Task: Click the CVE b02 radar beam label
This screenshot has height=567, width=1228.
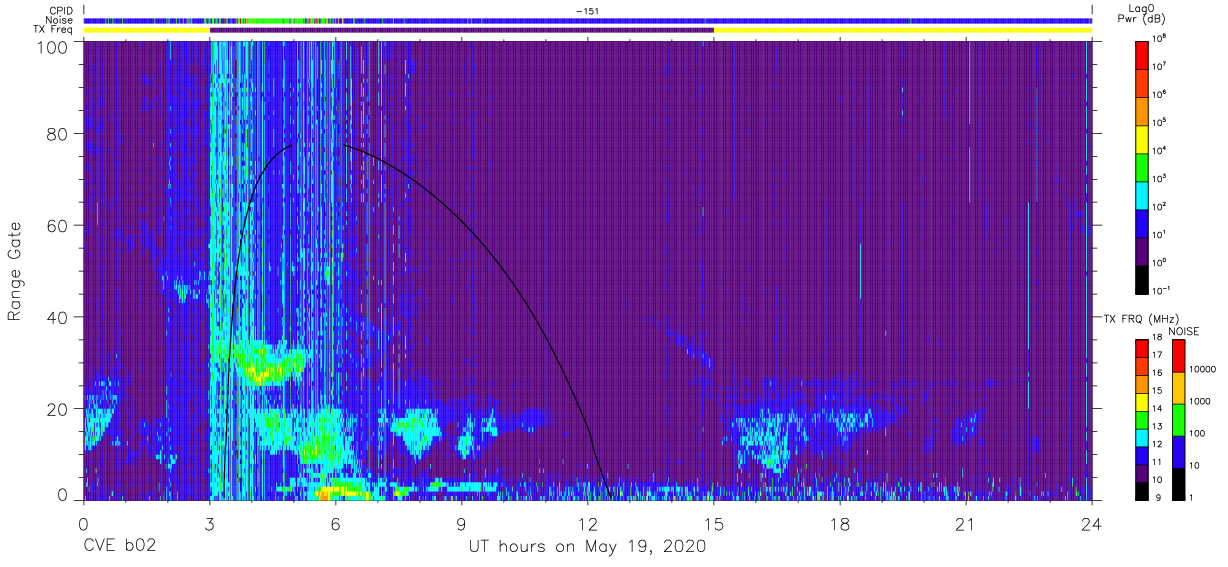Action: (118, 547)
